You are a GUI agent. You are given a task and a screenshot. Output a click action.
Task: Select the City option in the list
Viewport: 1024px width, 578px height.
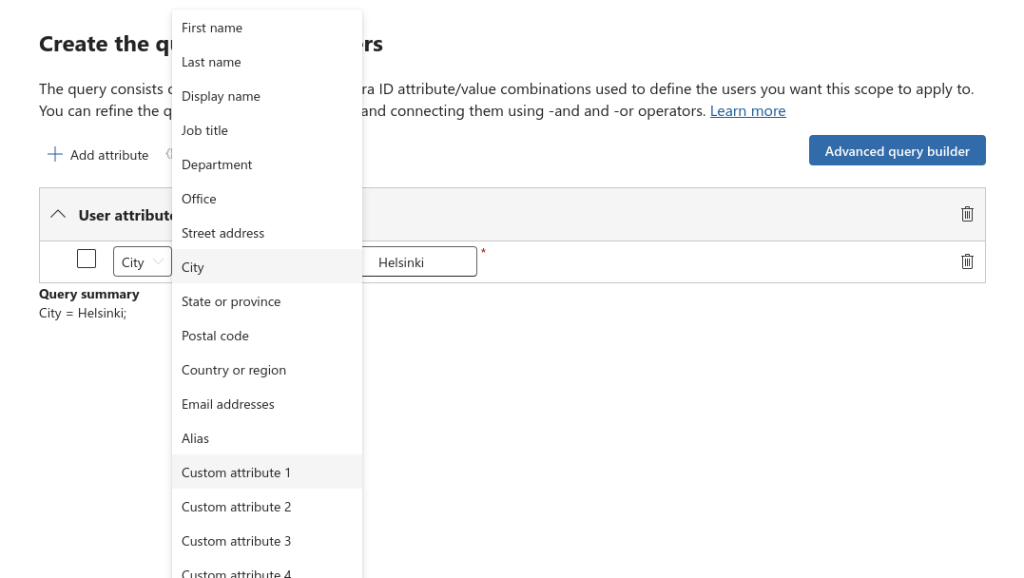point(267,267)
